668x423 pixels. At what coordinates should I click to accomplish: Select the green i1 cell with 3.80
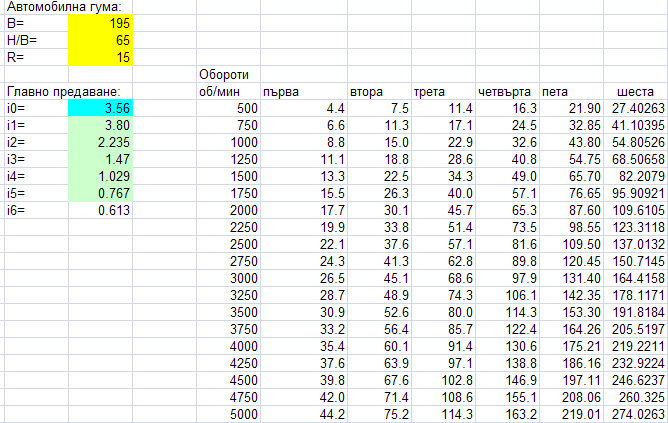coord(99,125)
